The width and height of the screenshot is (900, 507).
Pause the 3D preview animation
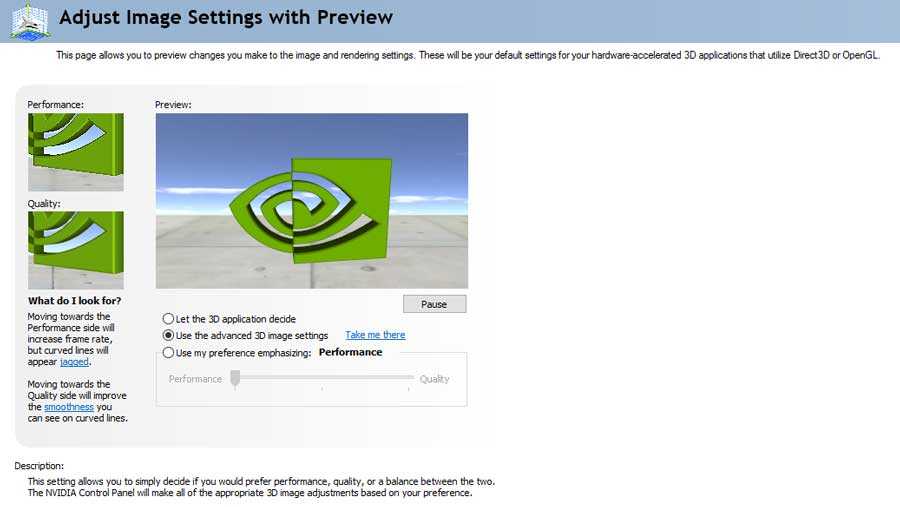pyautogui.click(x=435, y=304)
